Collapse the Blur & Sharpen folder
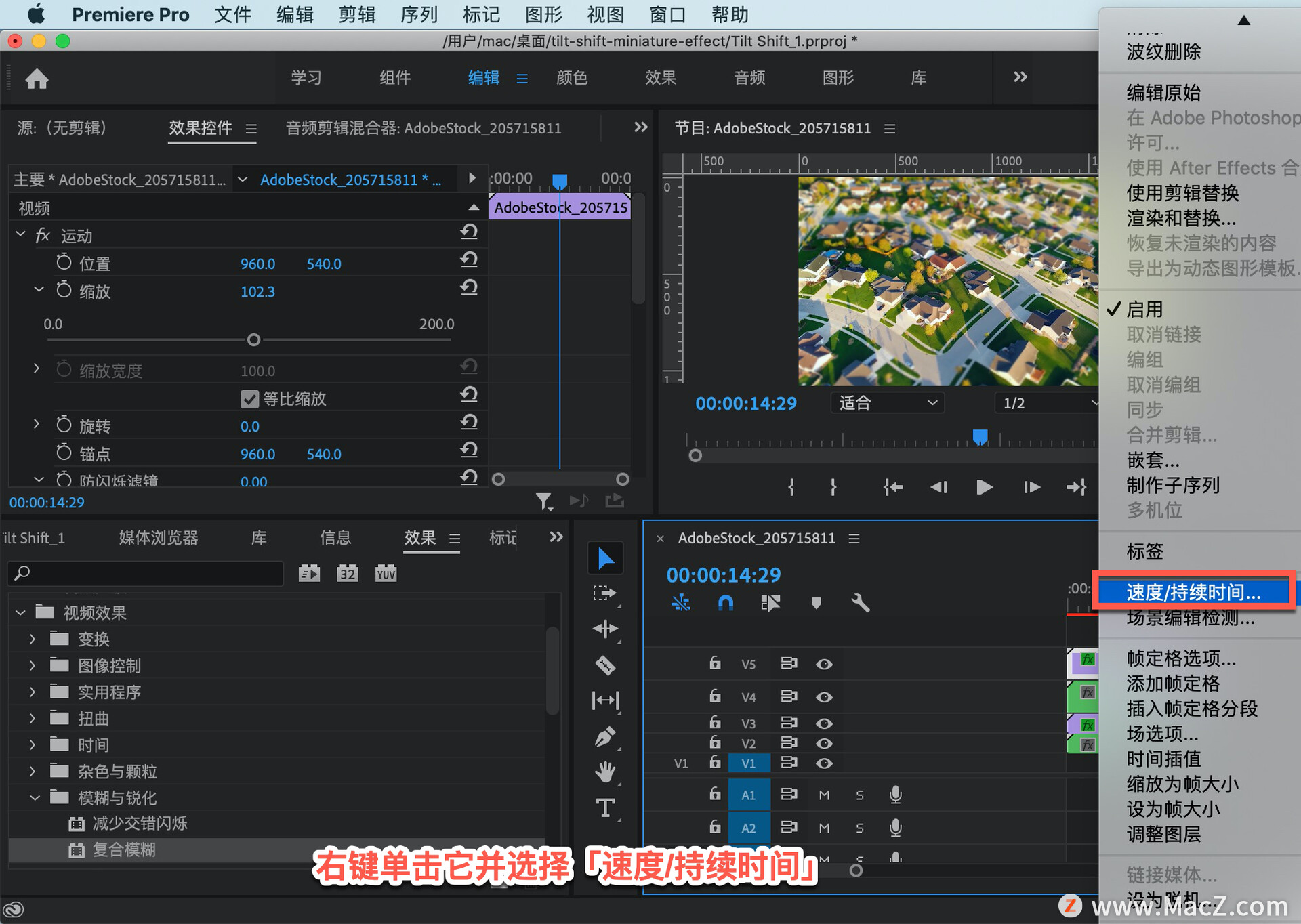The width and height of the screenshot is (1301, 924). pyautogui.click(x=35, y=797)
